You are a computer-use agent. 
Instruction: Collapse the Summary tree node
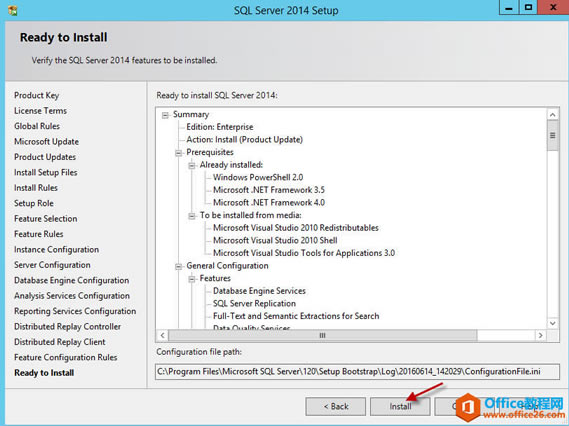pyautogui.click(x=165, y=115)
